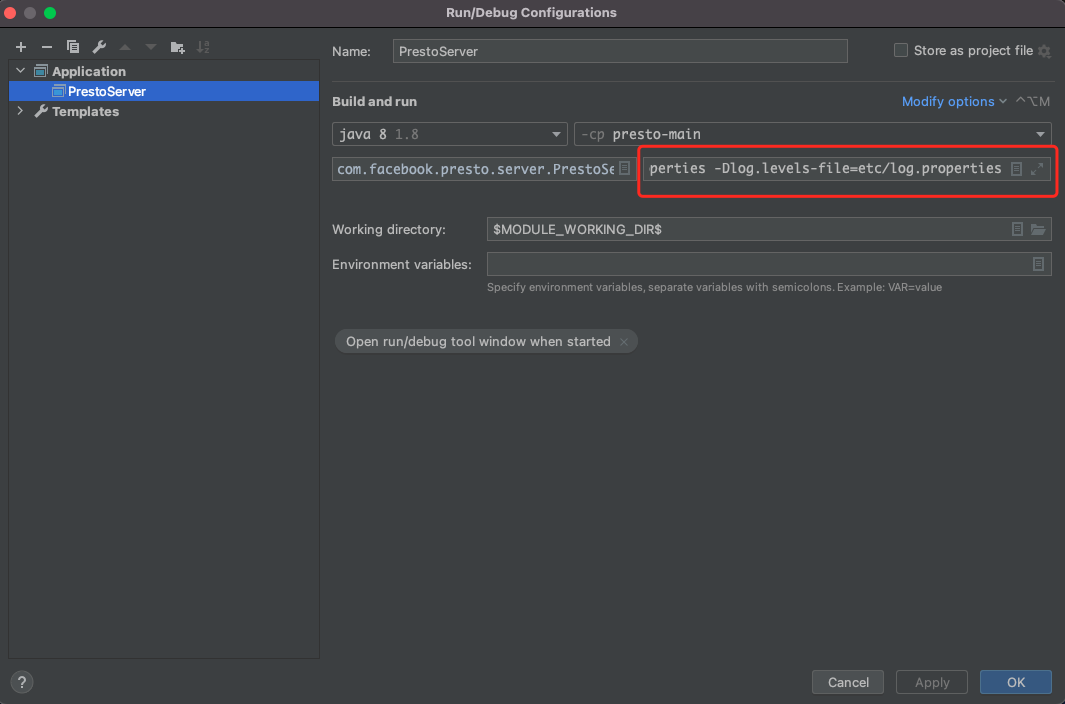Edit environment variables via list icon
The height and width of the screenshot is (704, 1065).
pyautogui.click(x=1038, y=264)
